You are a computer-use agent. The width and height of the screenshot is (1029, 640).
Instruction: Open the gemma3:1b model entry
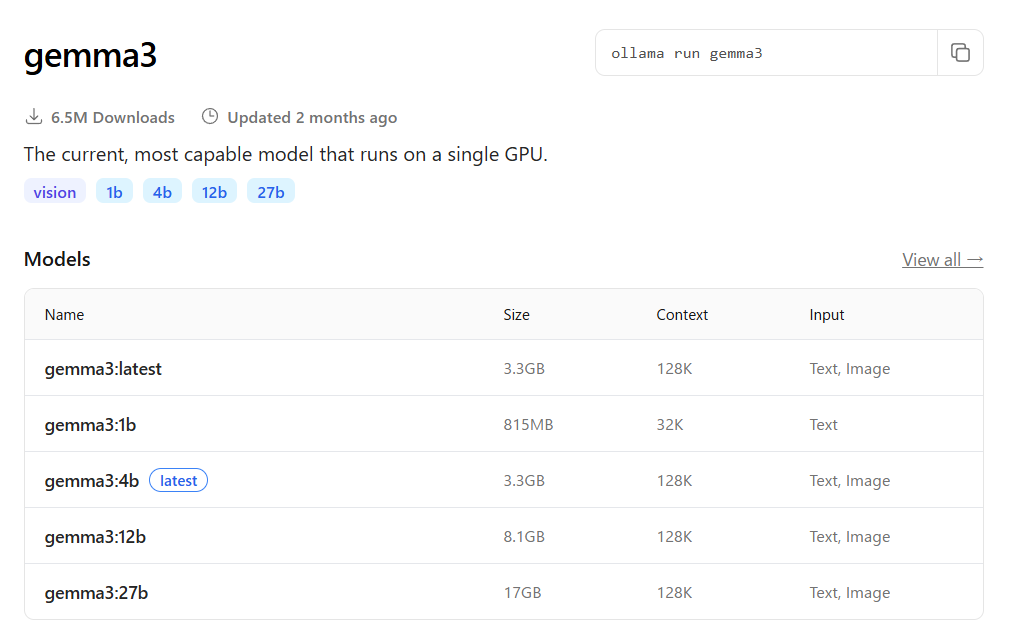tap(90, 425)
